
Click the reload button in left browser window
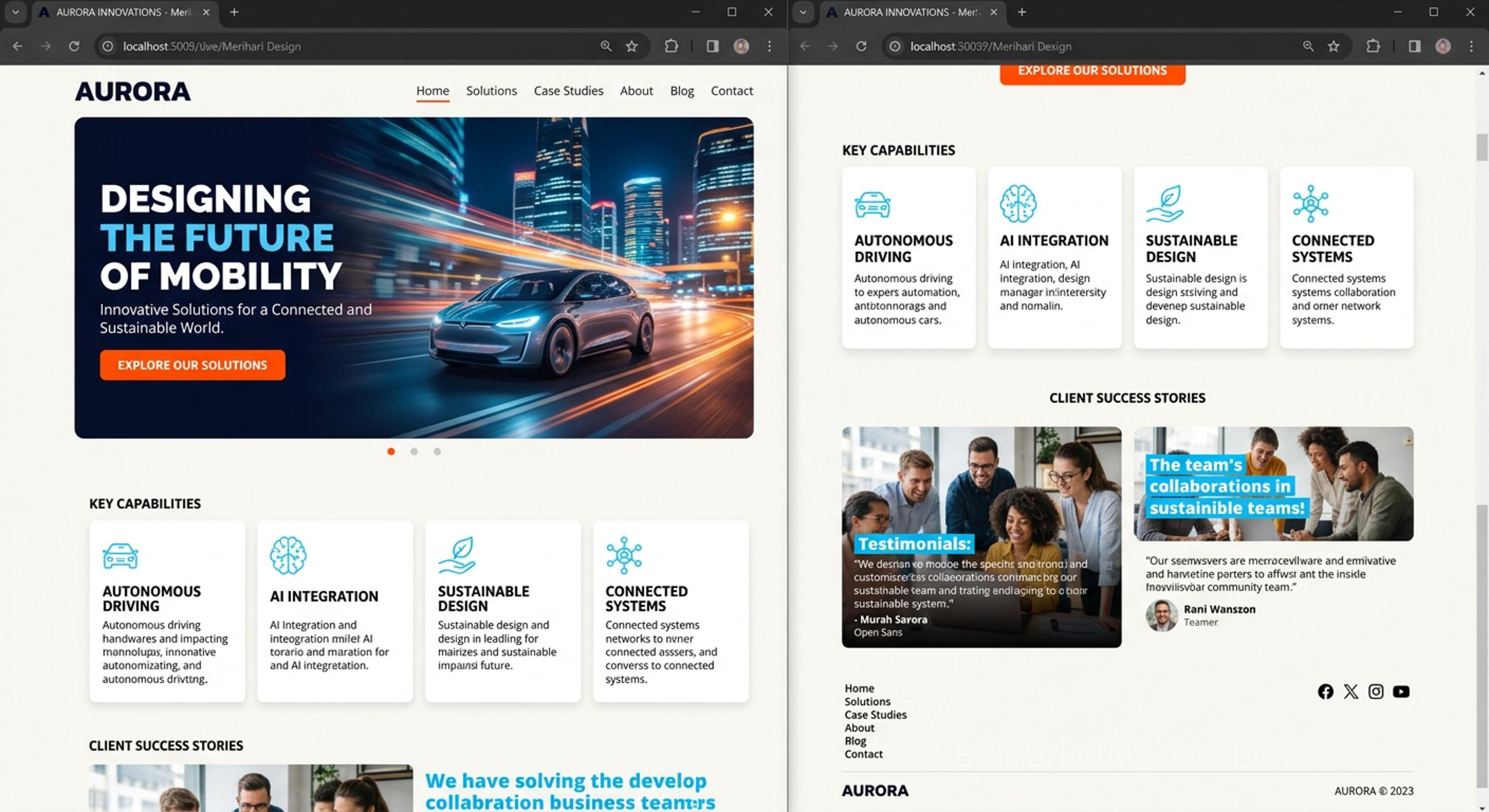[74, 46]
